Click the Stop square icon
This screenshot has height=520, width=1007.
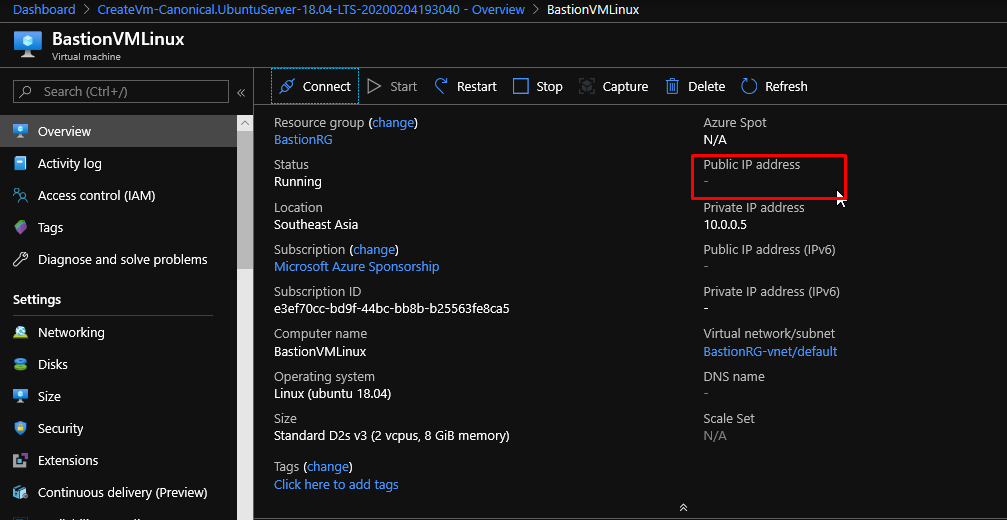point(521,86)
